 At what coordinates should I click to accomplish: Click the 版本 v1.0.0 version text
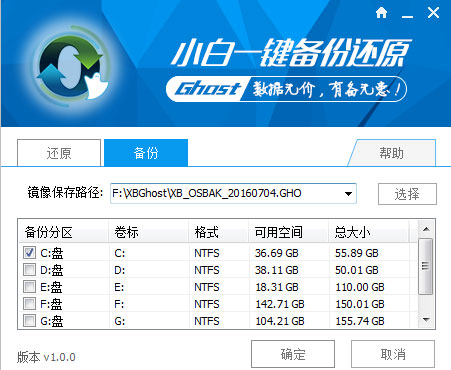pyautogui.click(x=46, y=357)
